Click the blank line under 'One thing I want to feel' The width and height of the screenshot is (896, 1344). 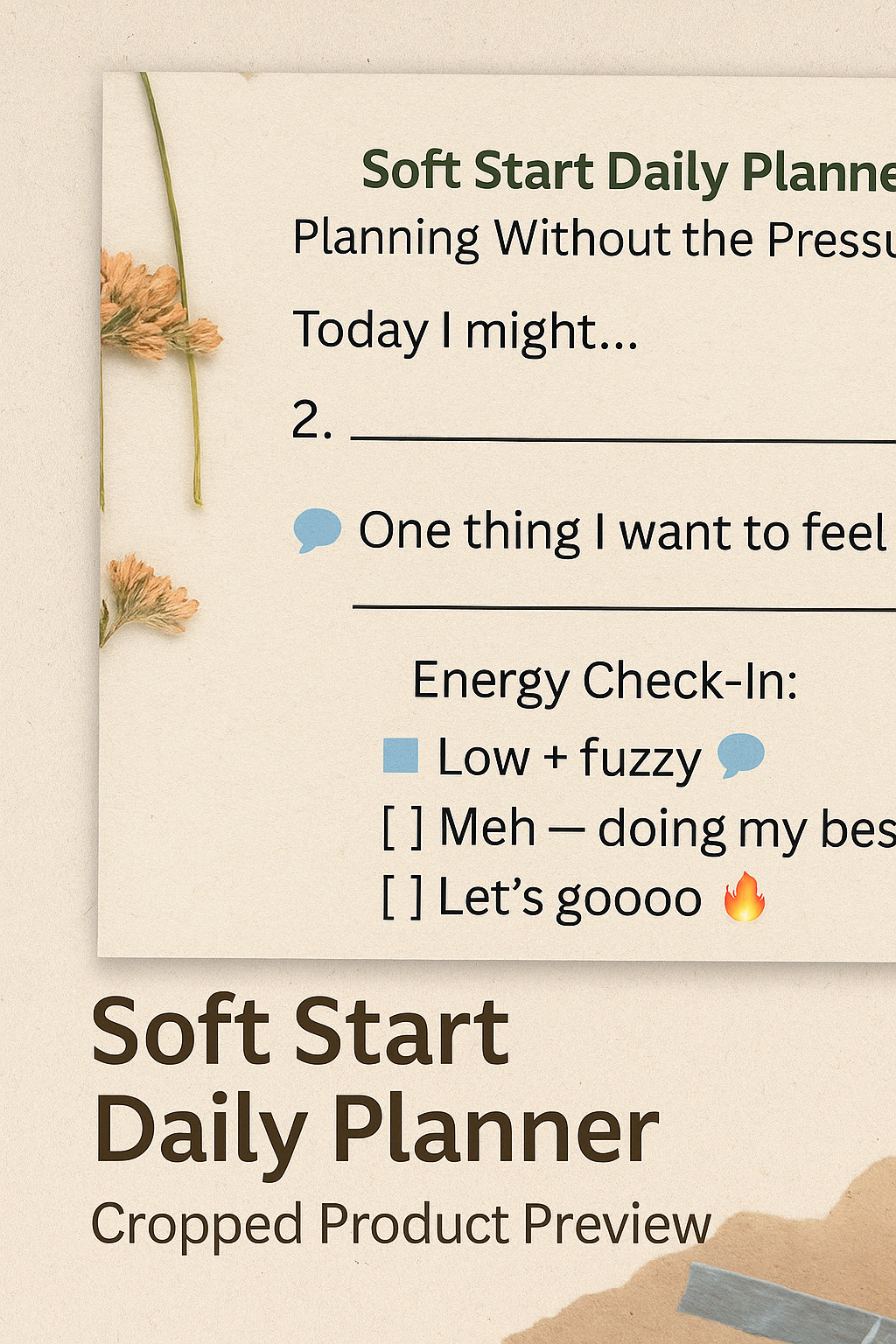(x=624, y=606)
